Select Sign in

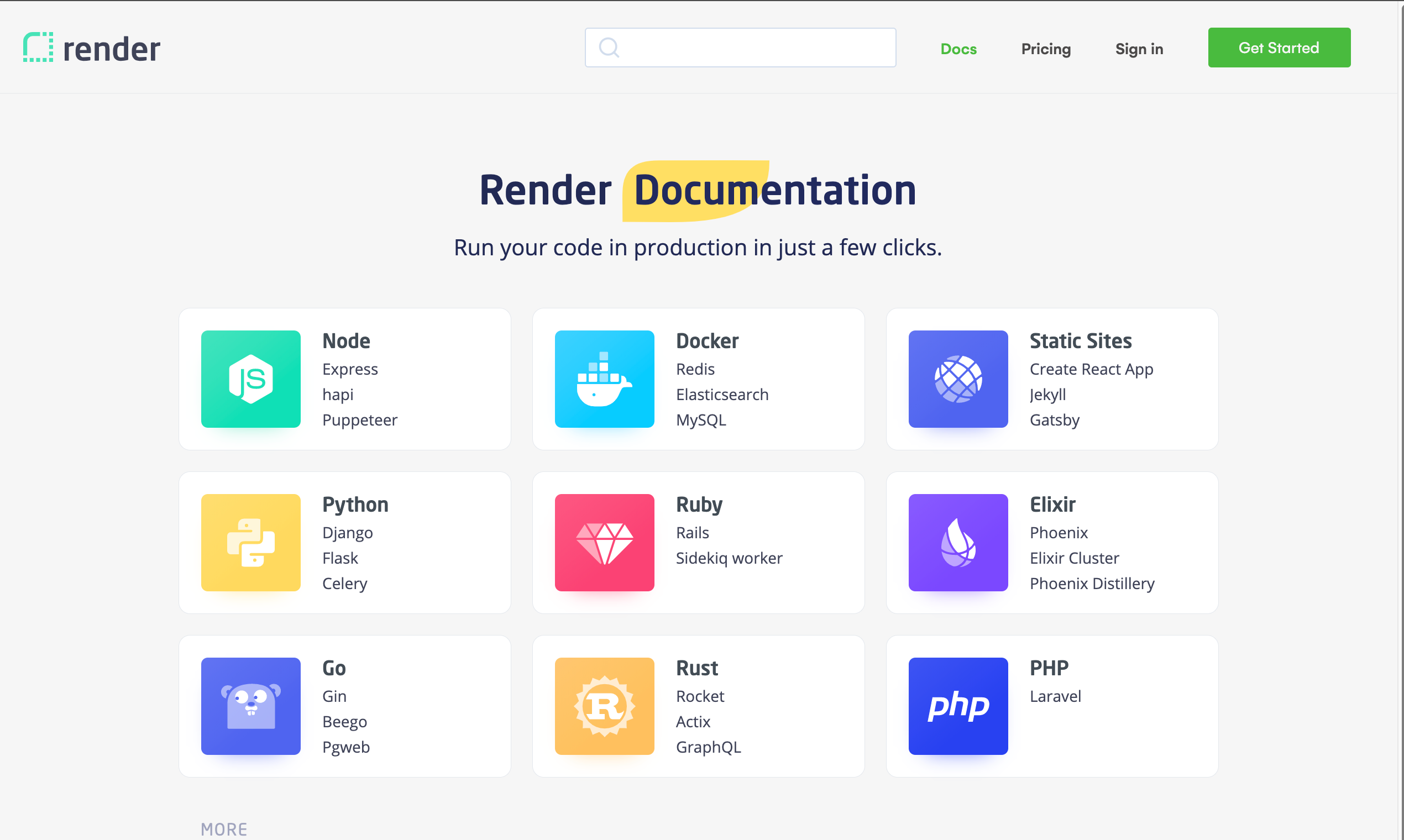coord(1139,49)
